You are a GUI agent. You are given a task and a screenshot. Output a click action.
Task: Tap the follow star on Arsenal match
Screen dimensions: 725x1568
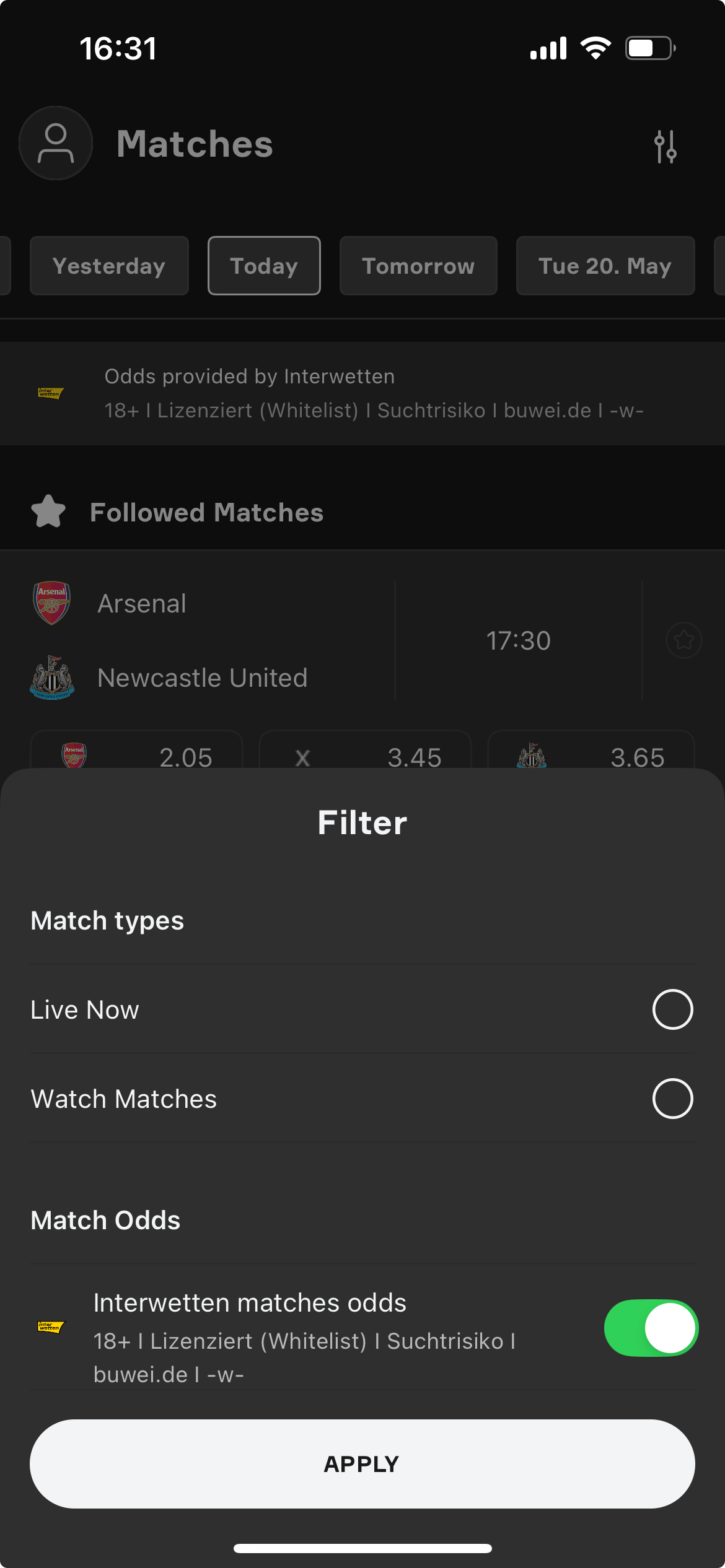(x=683, y=640)
